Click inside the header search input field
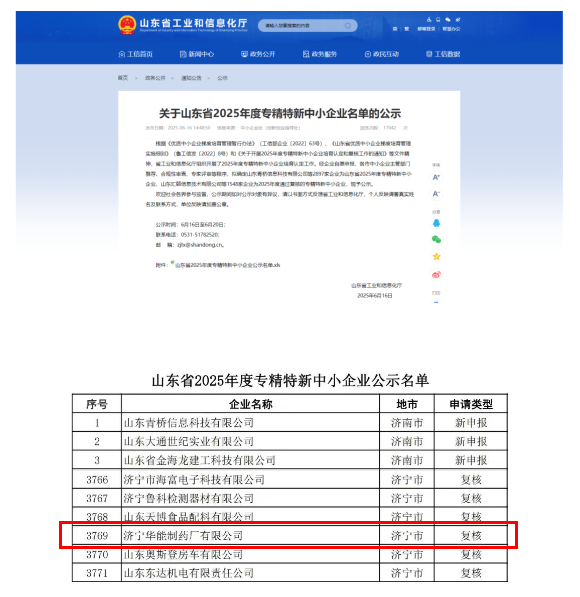 point(307,26)
